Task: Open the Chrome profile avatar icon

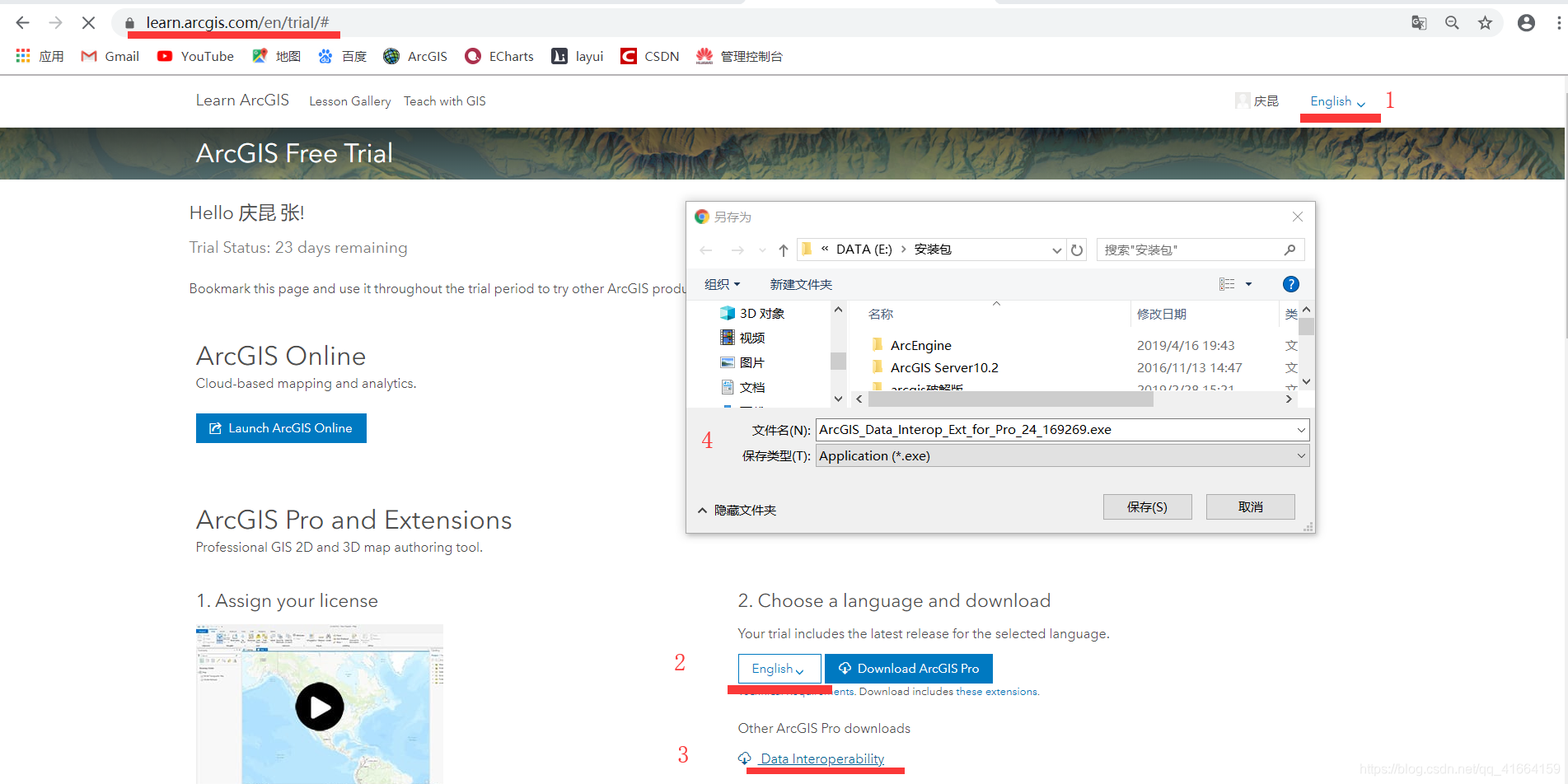Action: [x=1526, y=23]
